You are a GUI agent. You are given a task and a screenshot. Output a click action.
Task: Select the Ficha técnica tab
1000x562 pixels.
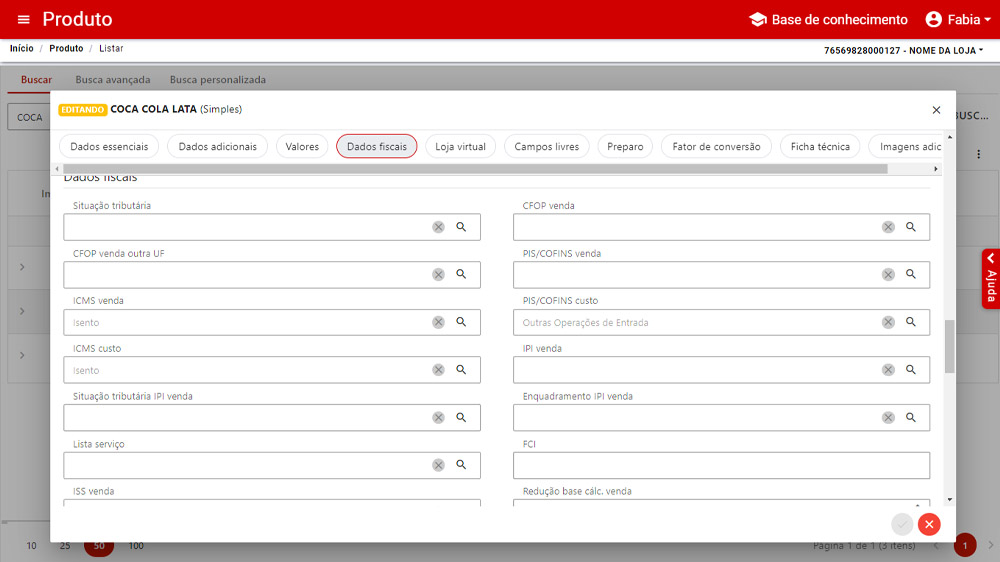(x=820, y=147)
